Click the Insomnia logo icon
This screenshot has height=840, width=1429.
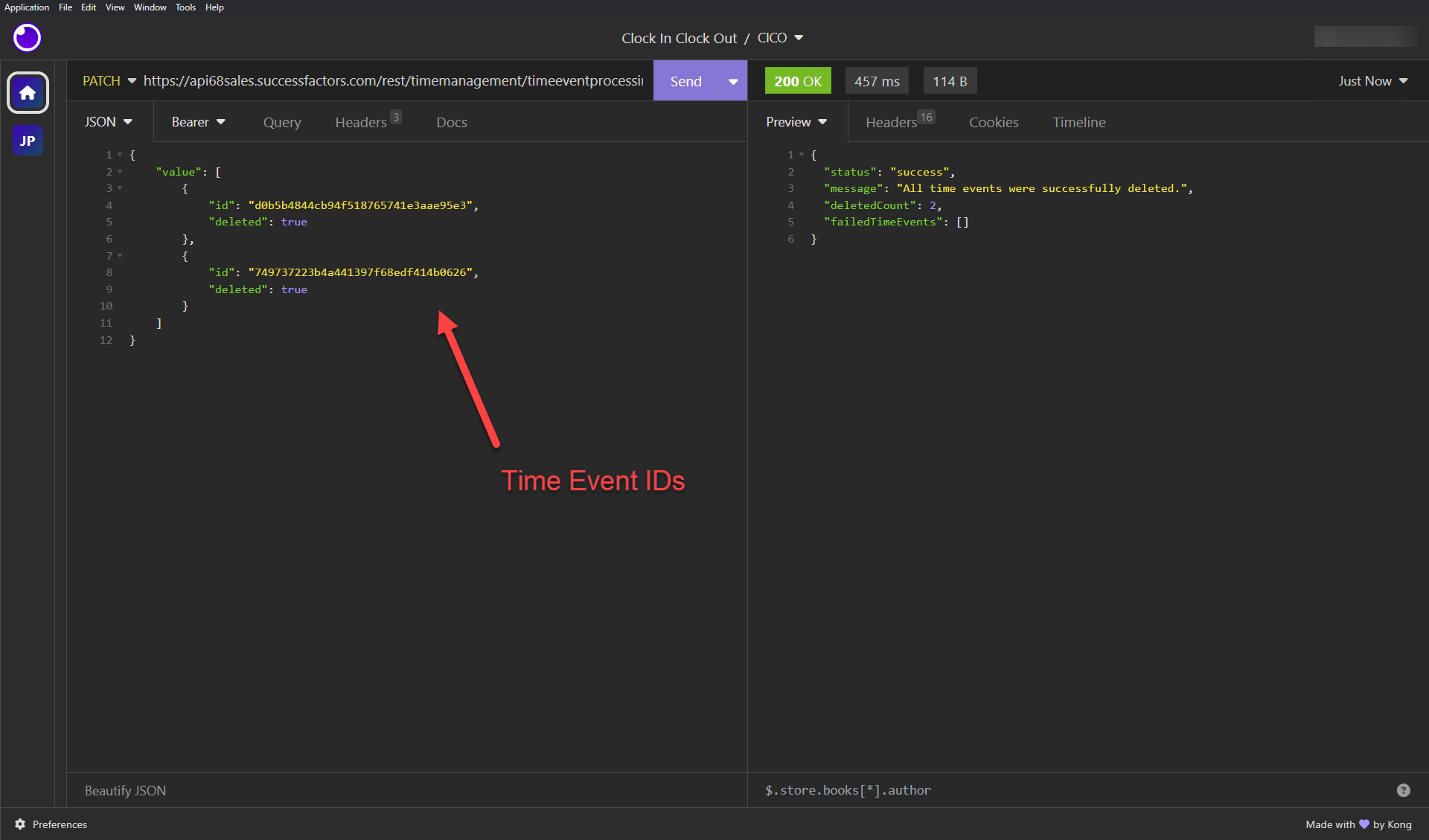(28, 37)
